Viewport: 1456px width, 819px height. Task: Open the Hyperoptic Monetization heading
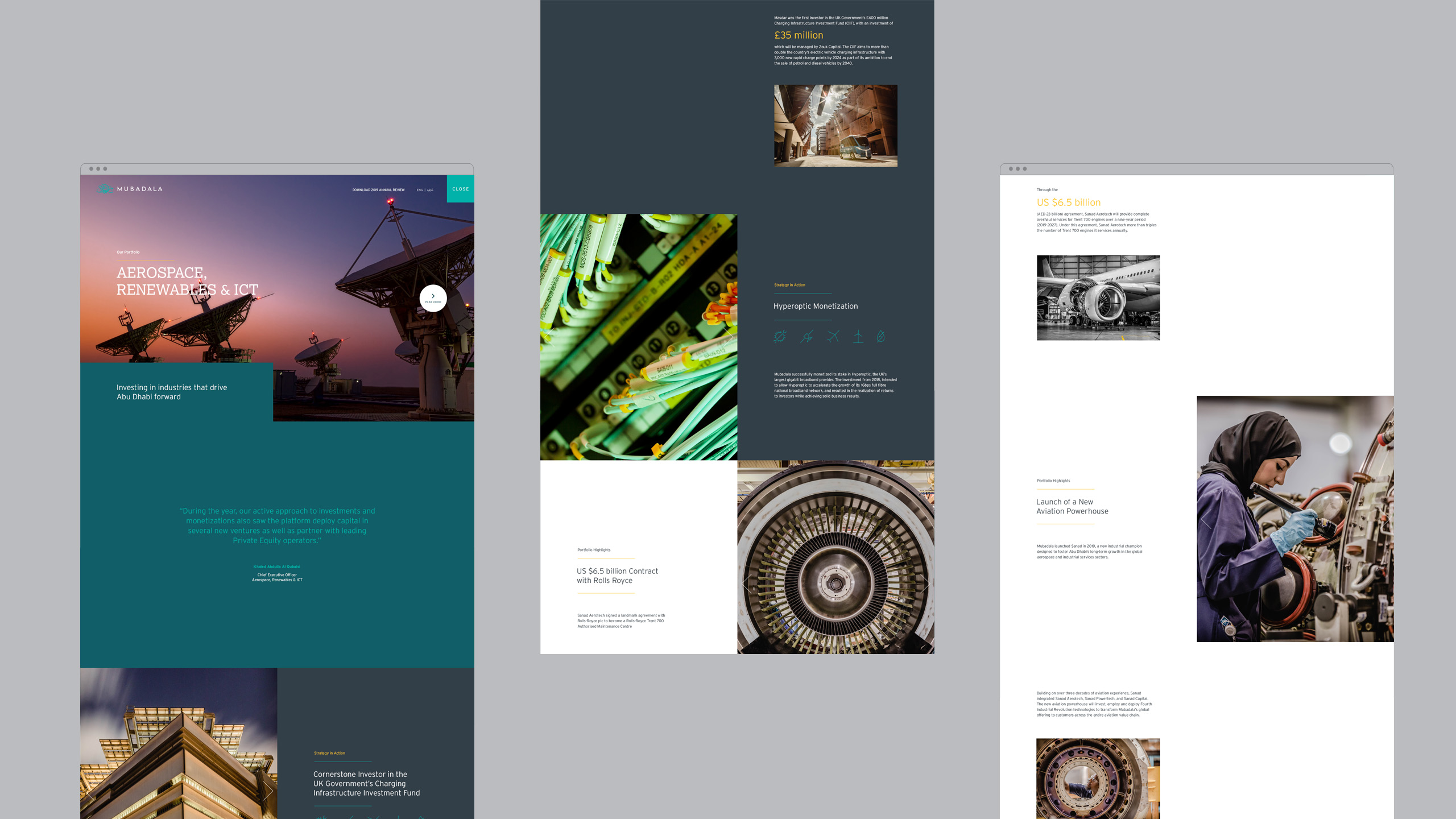click(815, 306)
